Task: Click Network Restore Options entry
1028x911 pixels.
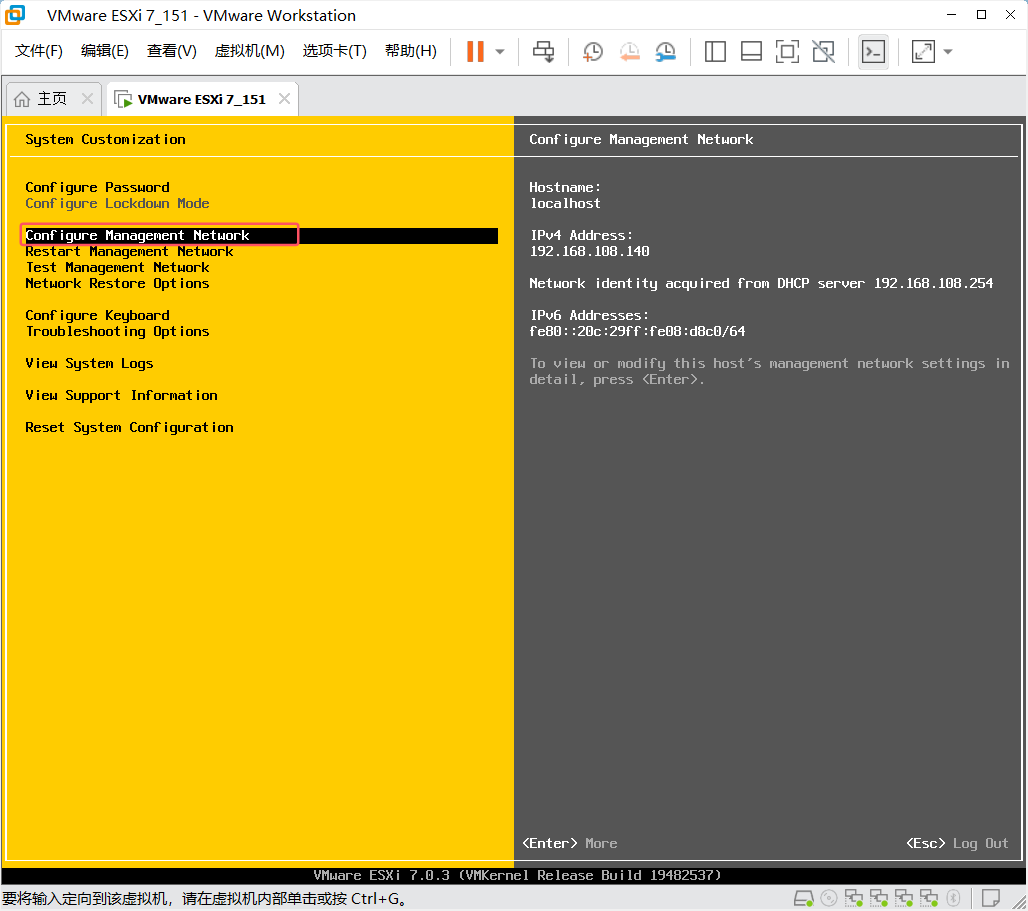Action: point(117,284)
